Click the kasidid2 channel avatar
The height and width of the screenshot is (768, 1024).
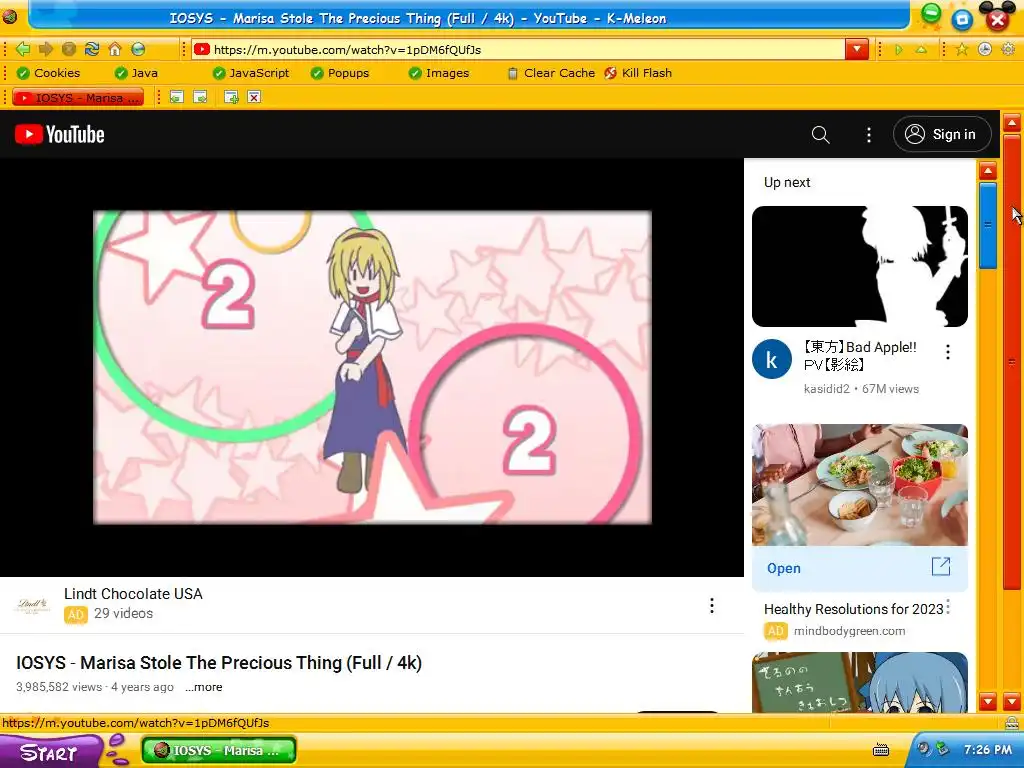[x=771, y=359]
